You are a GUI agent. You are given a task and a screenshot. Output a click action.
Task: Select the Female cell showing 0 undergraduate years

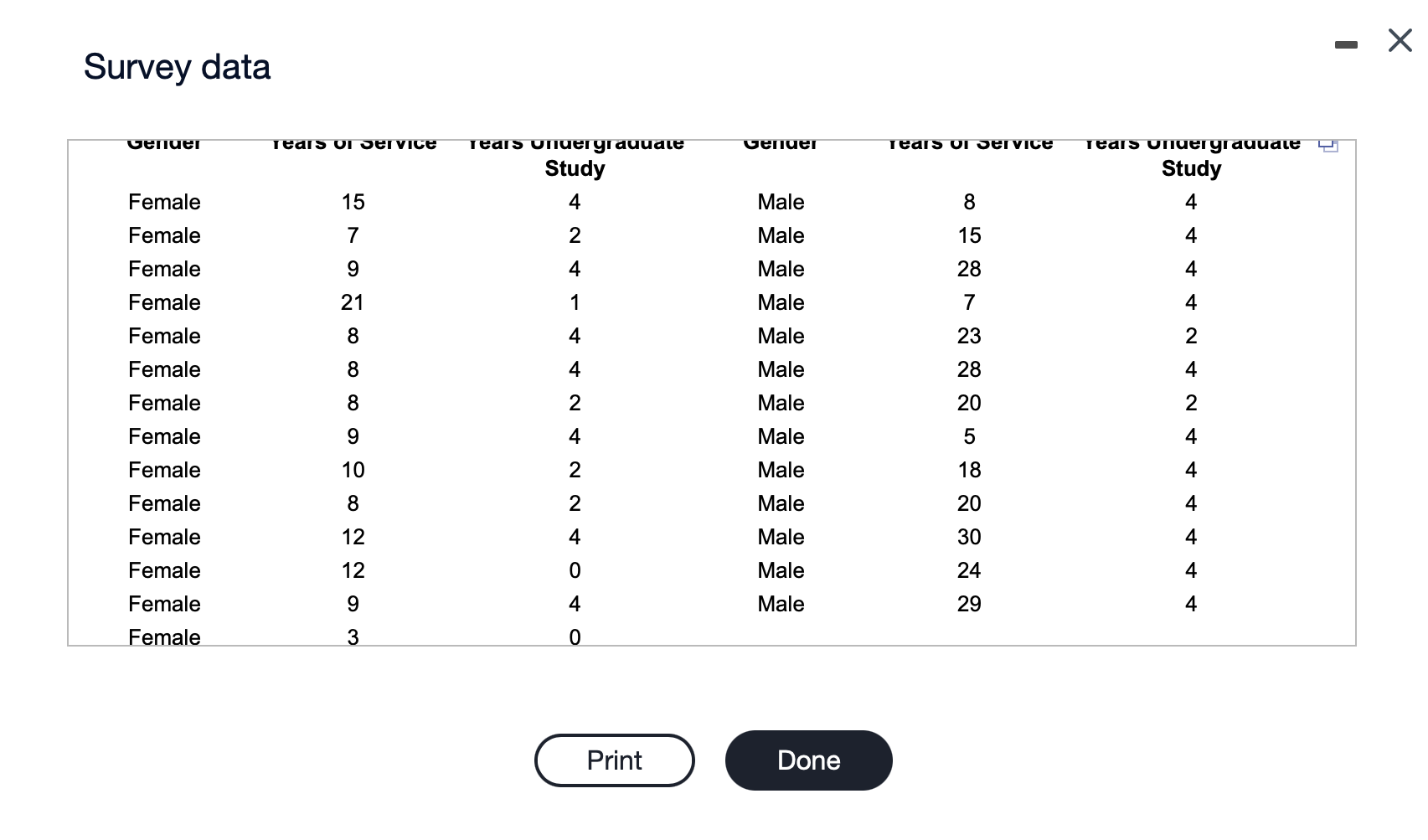[575, 570]
